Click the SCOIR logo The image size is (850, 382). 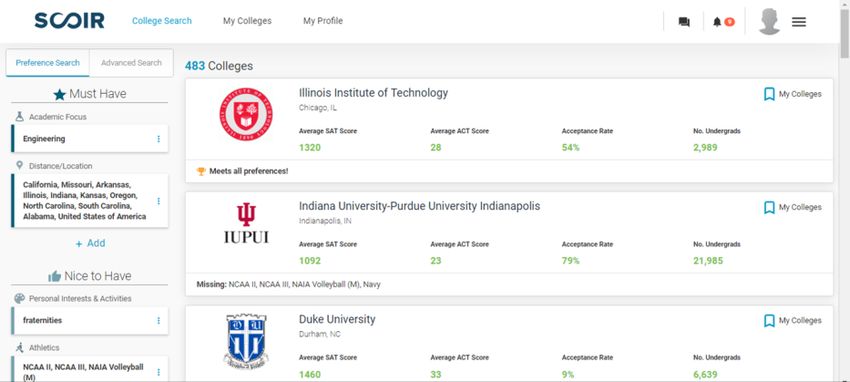click(69, 21)
